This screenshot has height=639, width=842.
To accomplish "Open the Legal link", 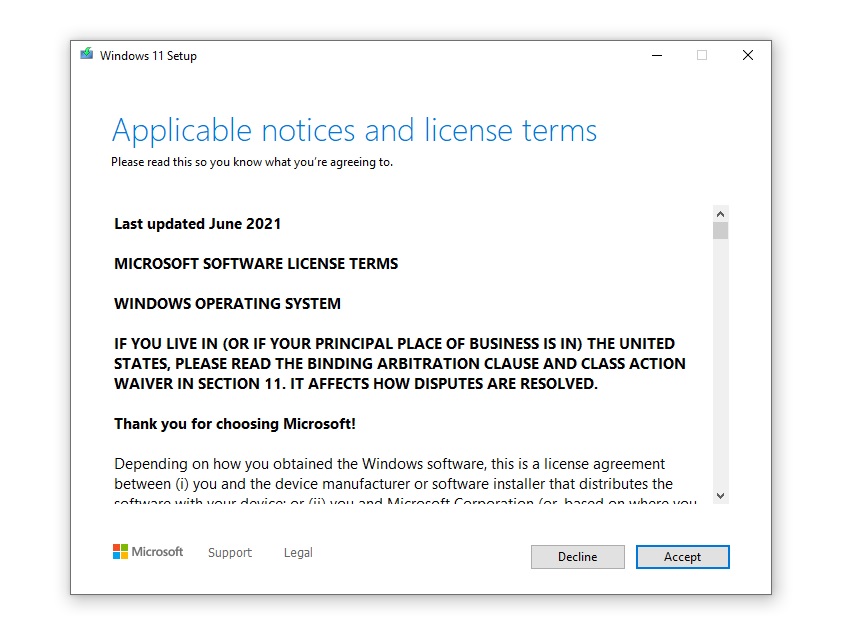I will [x=298, y=553].
